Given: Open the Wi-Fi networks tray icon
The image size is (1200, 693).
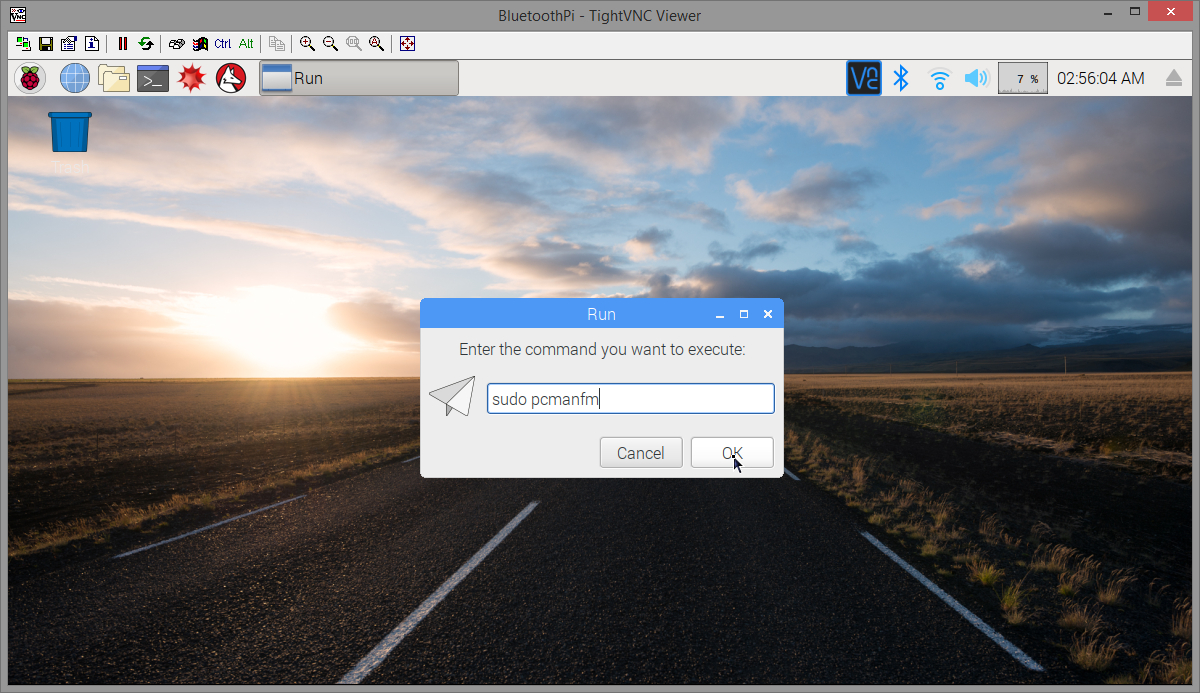Looking at the screenshot, I should (939, 78).
